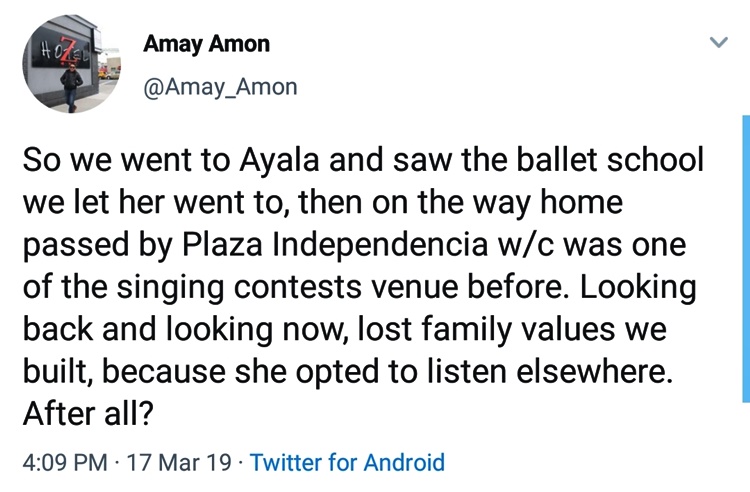Click the word Ayala in the tweet

coord(279,161)
